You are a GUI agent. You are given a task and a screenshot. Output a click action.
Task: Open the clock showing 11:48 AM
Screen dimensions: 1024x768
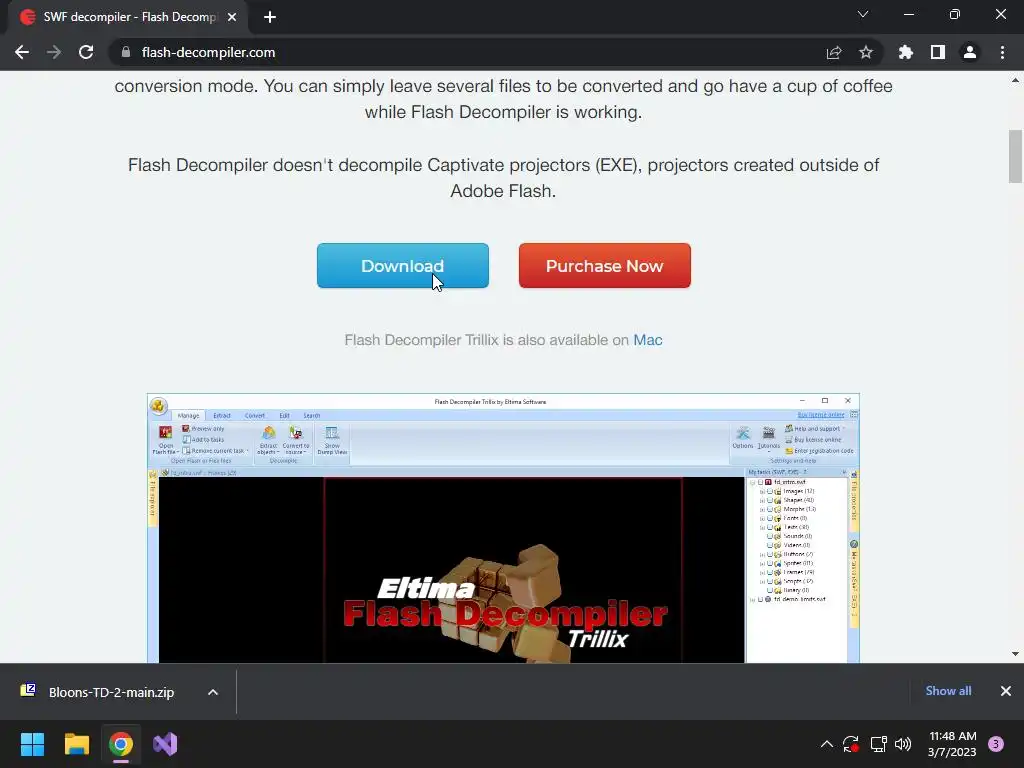coord(952,744)
